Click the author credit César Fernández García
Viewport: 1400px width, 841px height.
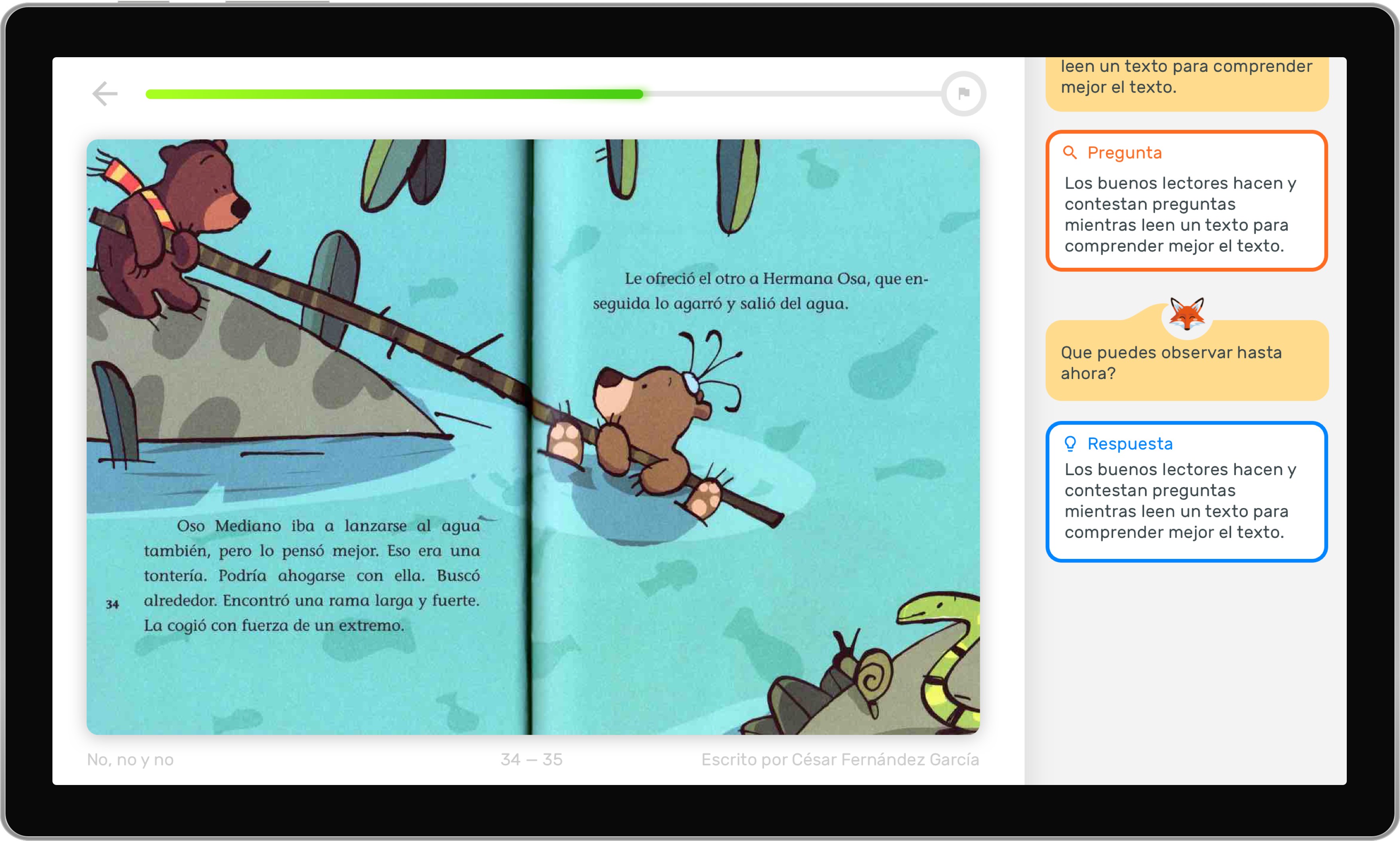840,760
